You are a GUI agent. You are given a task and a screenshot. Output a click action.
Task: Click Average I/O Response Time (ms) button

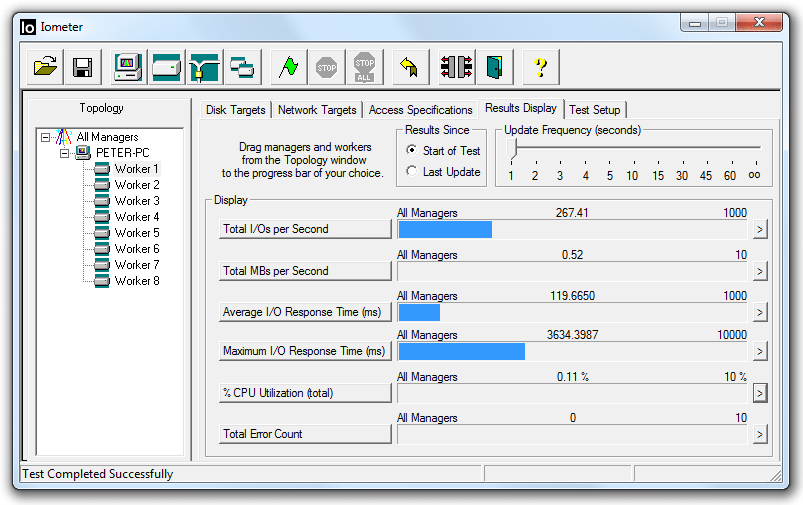click(x=305, y=312)
